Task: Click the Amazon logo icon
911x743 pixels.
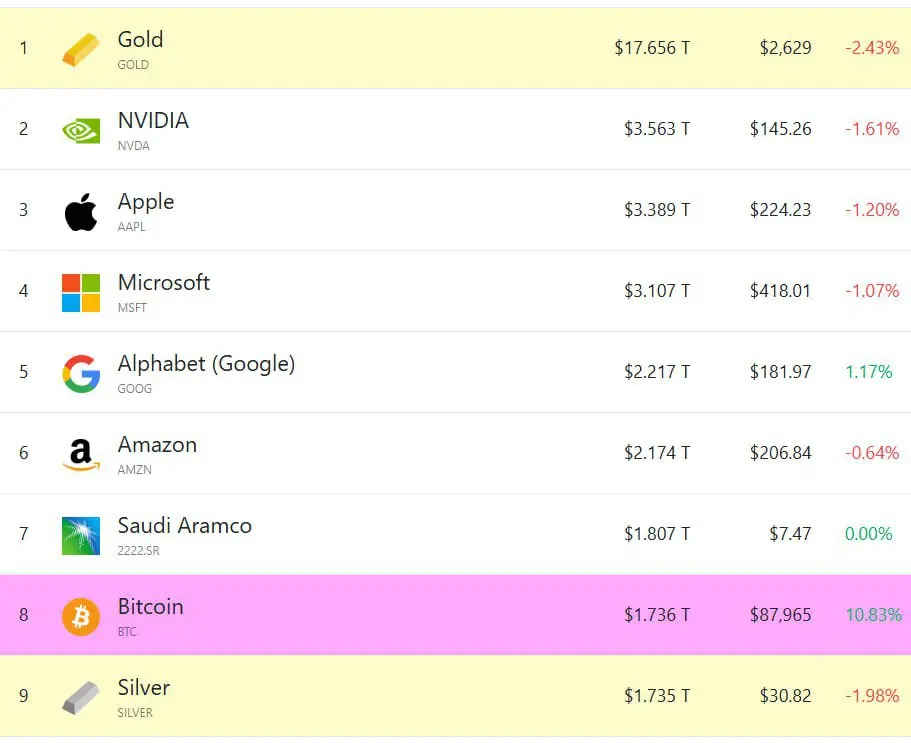Action: coord(81,455)
